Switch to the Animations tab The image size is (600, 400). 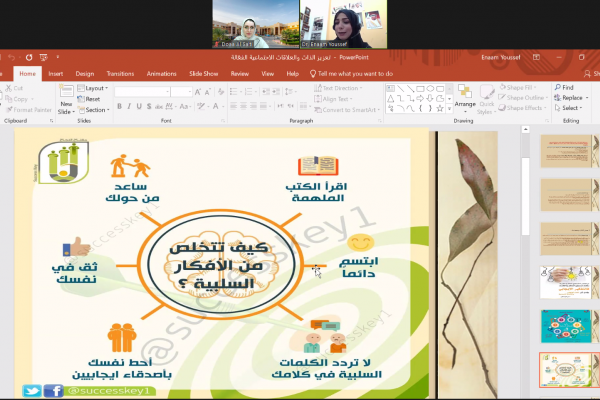[x=161, y=73]
